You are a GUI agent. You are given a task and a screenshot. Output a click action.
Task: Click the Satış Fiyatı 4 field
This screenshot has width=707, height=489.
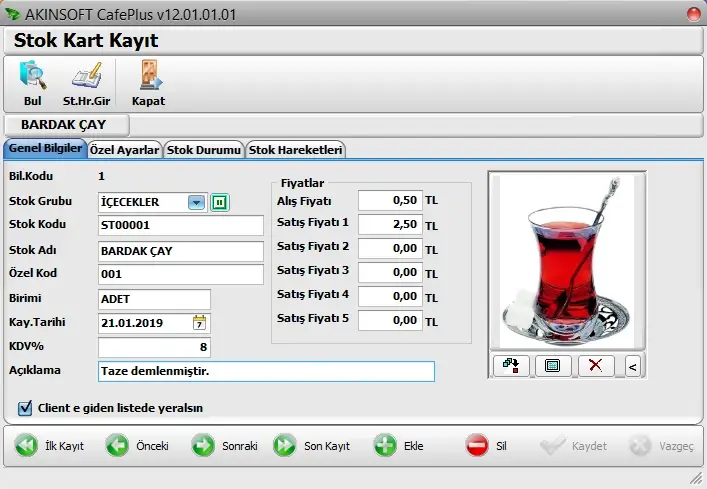(390, 296)
